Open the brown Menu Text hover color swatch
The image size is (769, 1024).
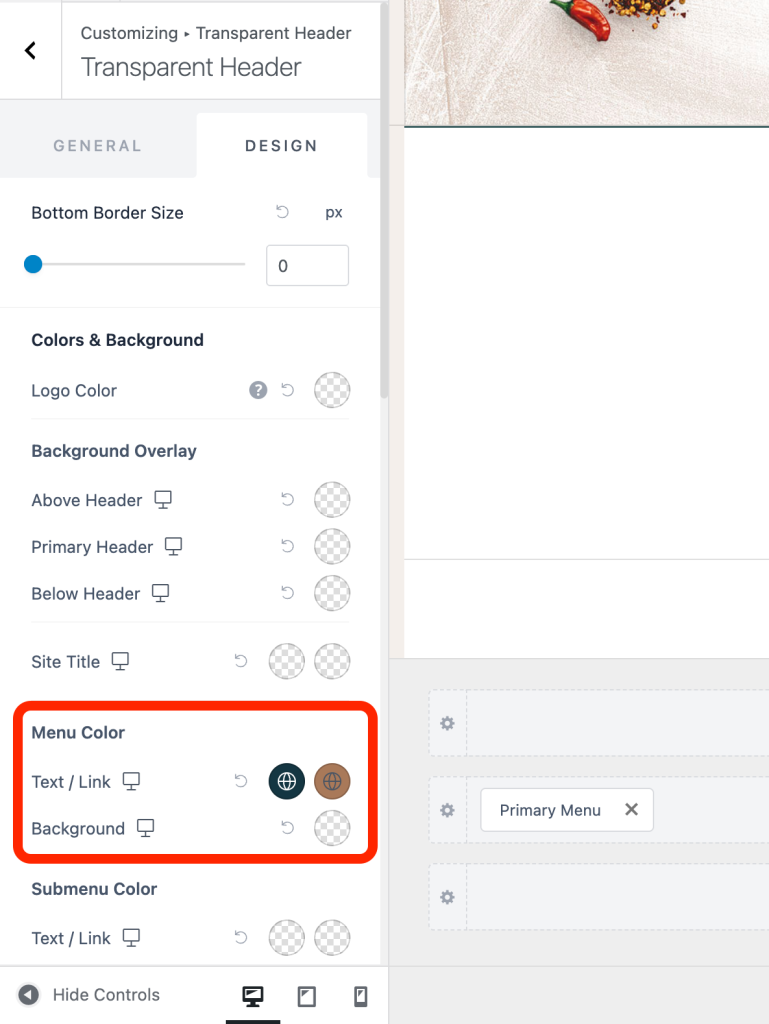pos(332,782)
